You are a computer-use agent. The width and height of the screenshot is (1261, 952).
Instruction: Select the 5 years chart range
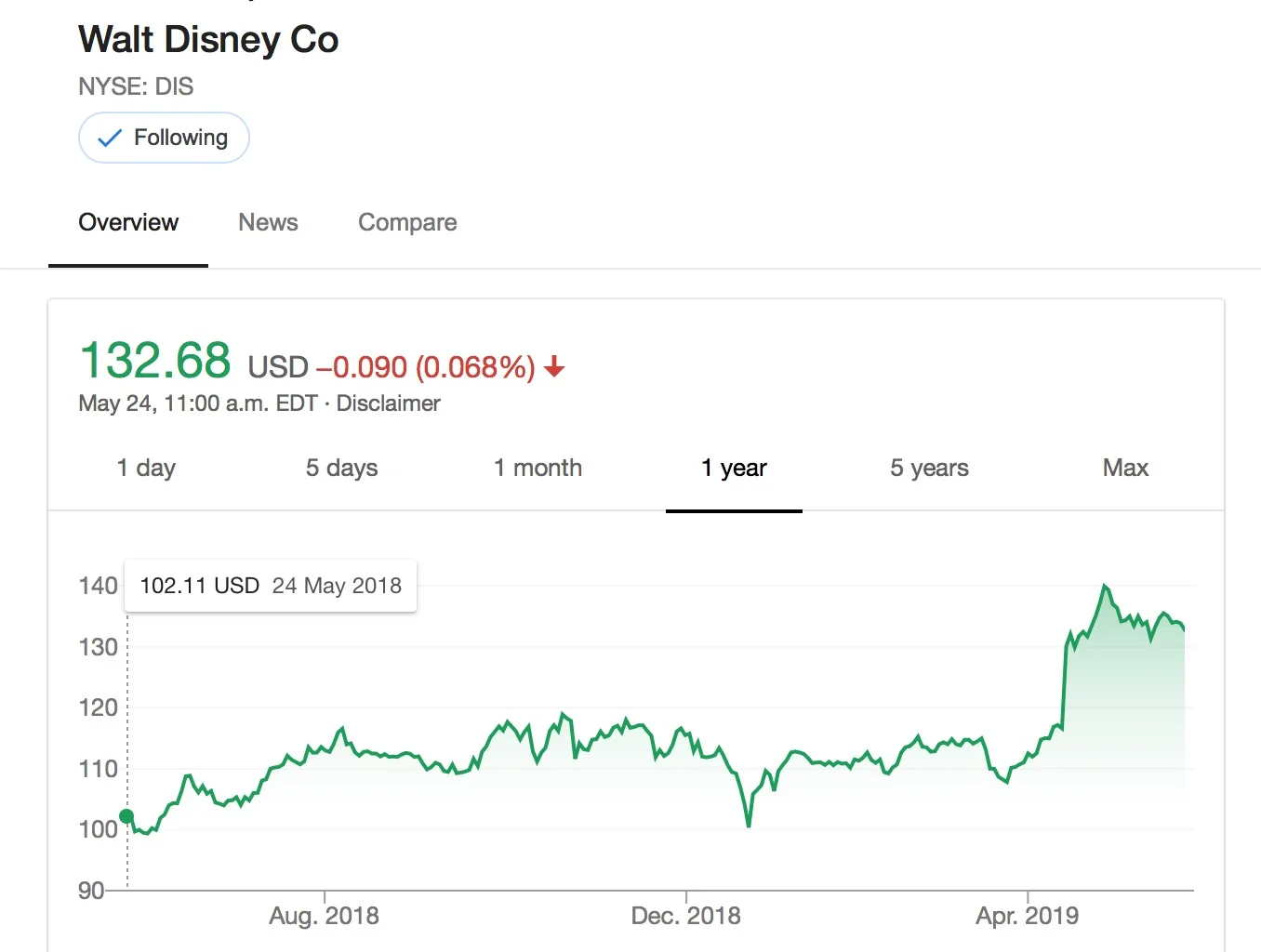coord(929,468)
